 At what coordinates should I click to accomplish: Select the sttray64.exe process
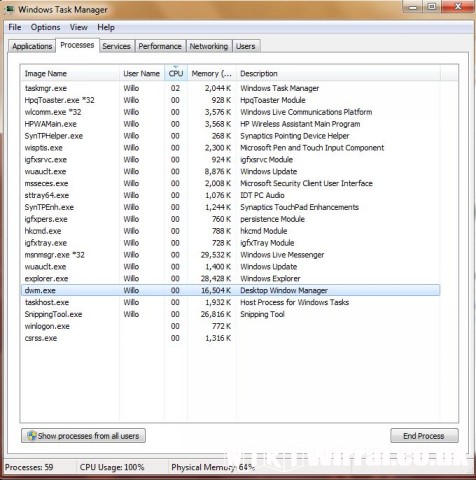coord(230,195)
